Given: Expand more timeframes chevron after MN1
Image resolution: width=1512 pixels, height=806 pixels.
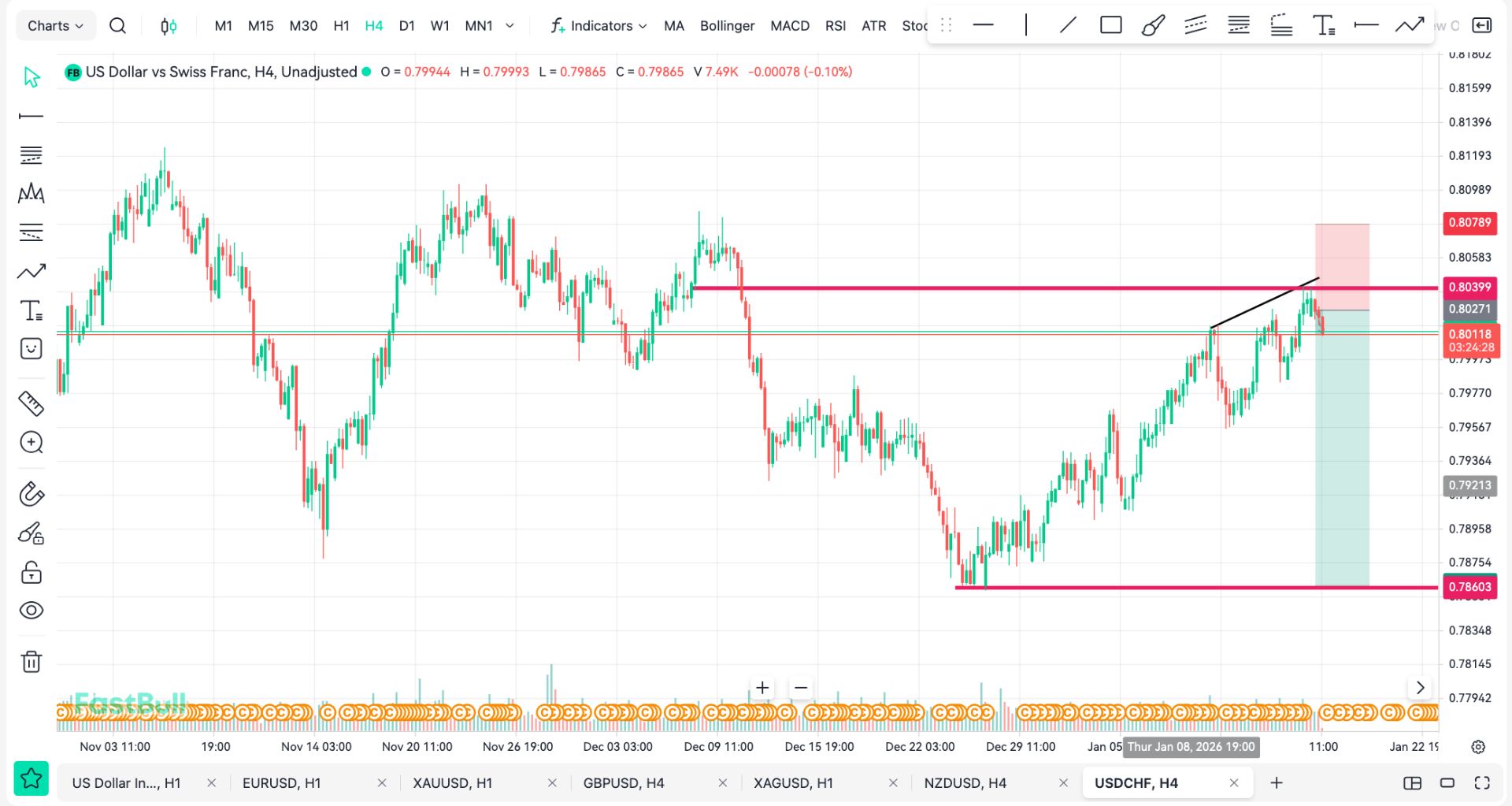Looking at the screenshot, I should (x=510, y=26).
